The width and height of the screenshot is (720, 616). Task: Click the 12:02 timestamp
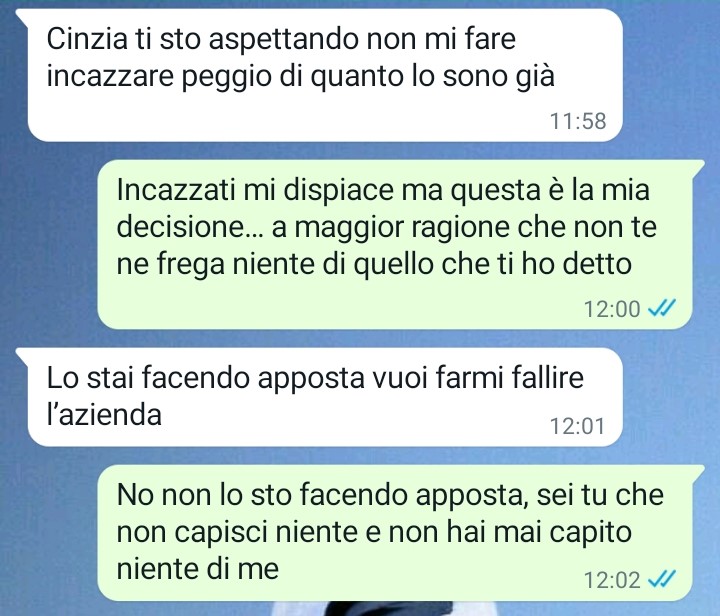(x=612, y=579)
